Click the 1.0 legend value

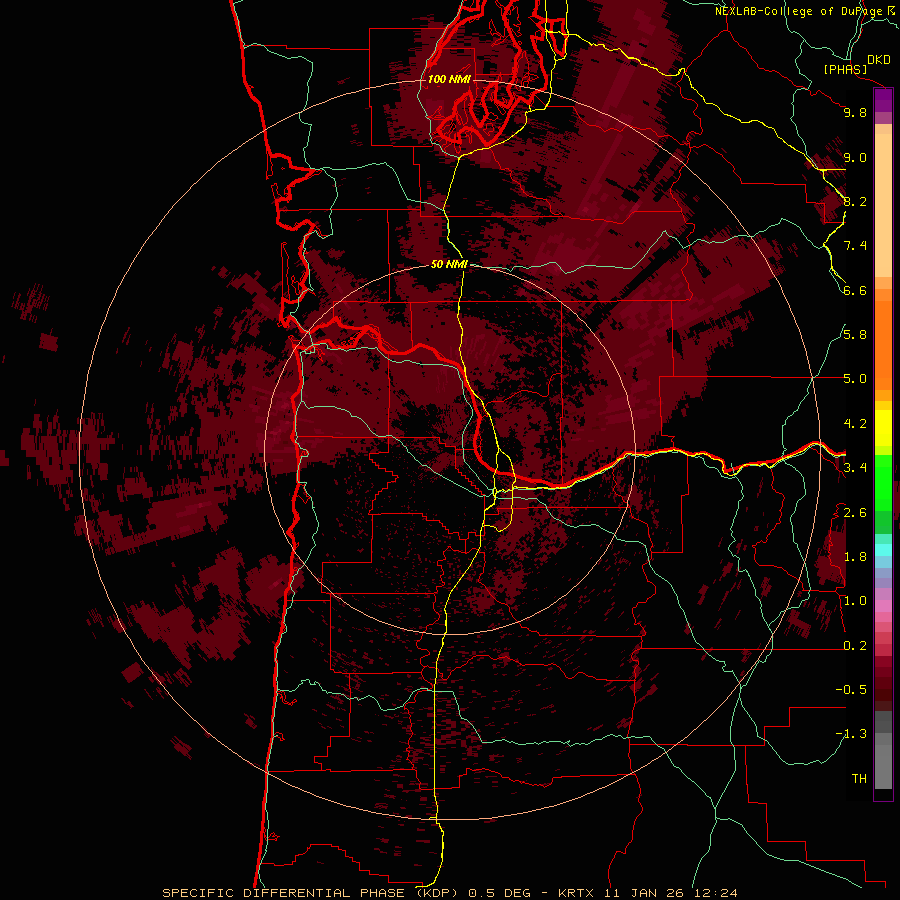coord(855,601)
